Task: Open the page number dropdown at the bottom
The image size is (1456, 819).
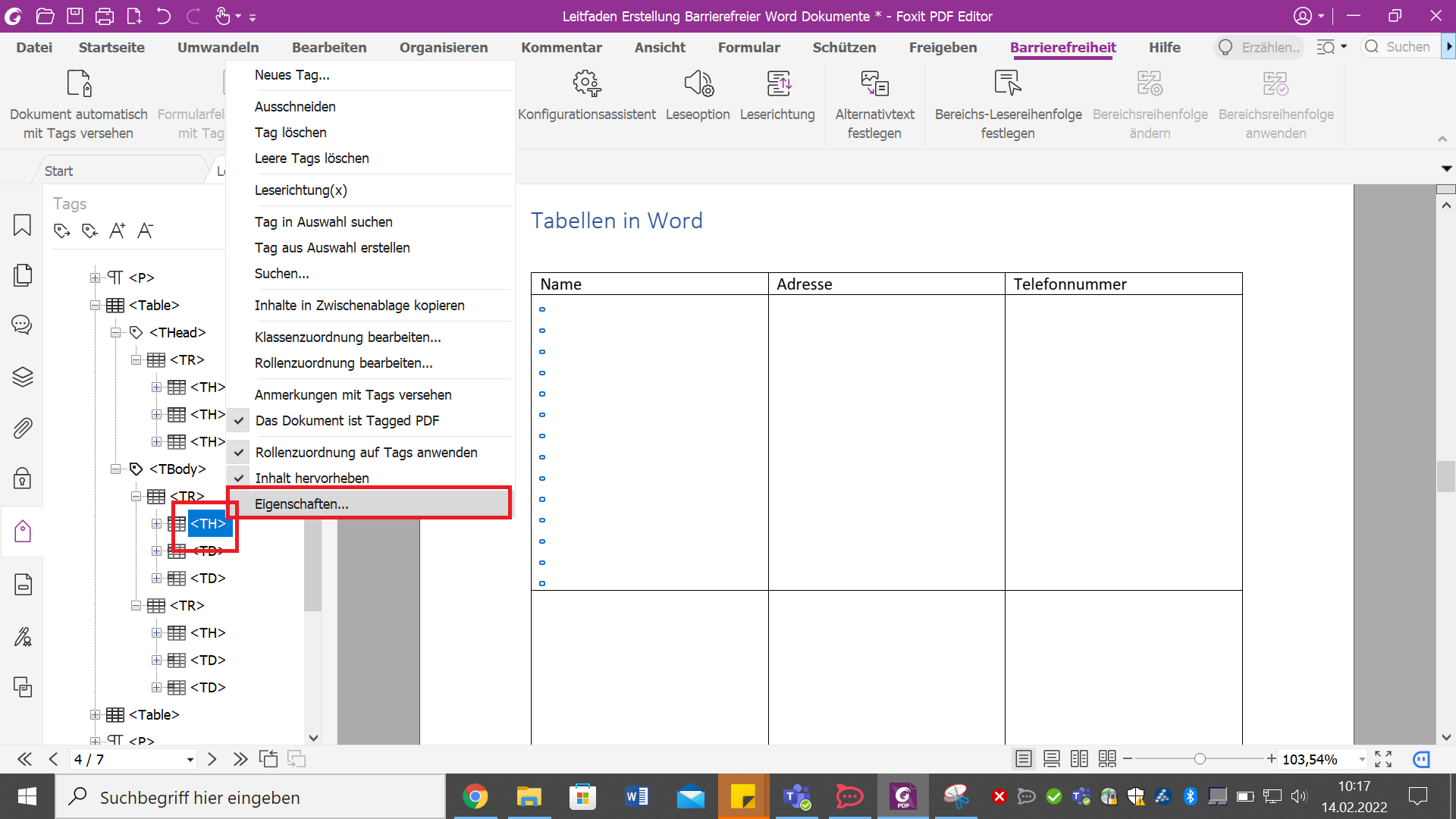Action: [190, 759]
